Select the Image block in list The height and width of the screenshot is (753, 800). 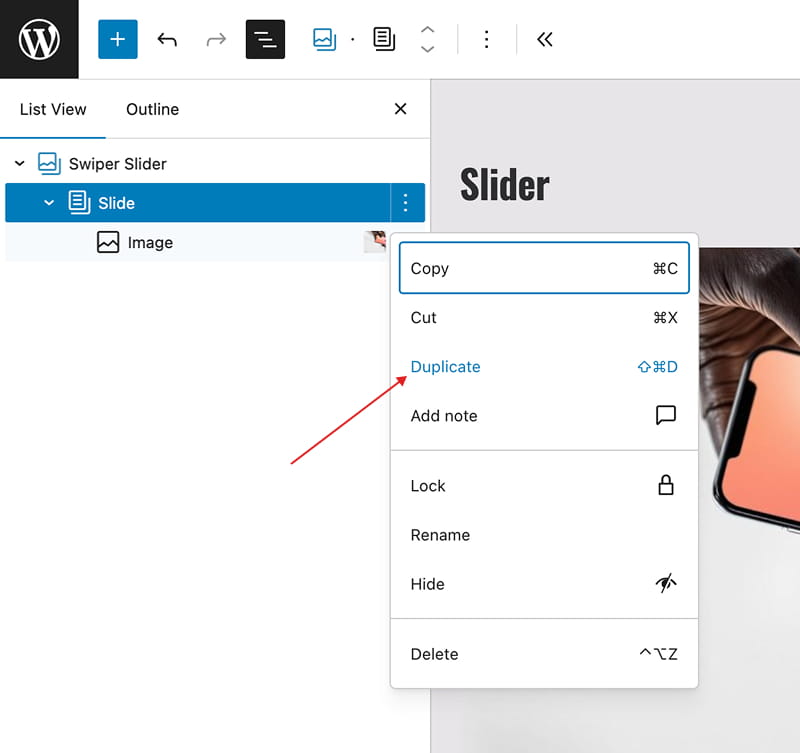[150, 242]
